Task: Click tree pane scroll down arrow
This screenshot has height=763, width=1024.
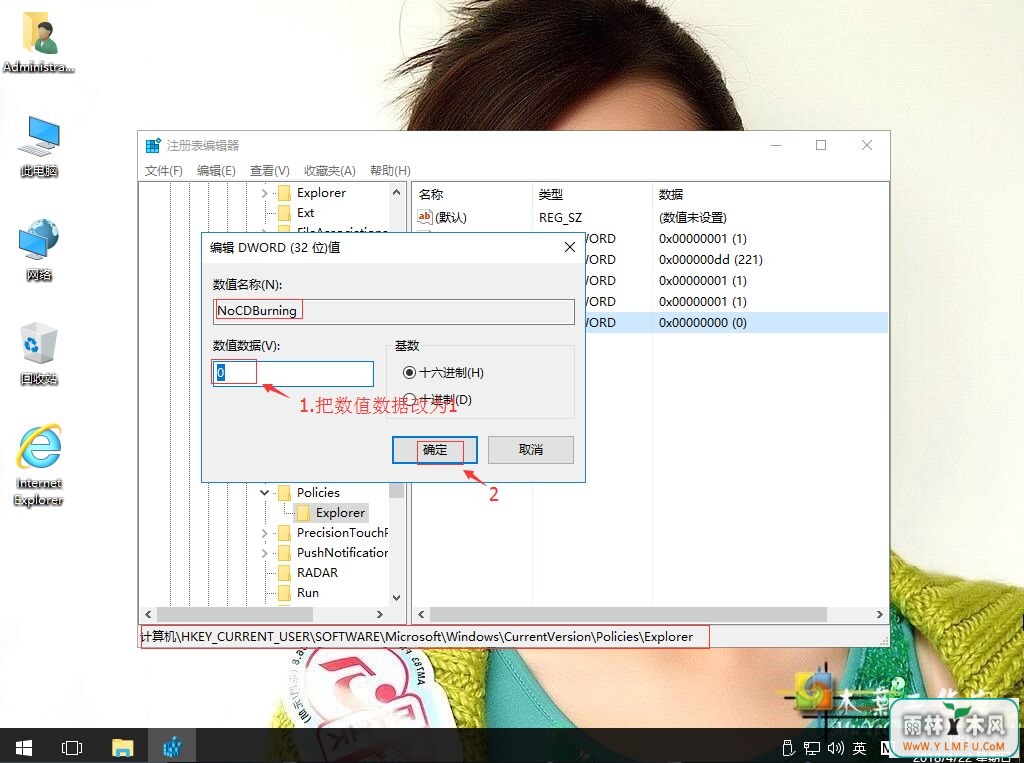Action: click(x=396, y=597)
